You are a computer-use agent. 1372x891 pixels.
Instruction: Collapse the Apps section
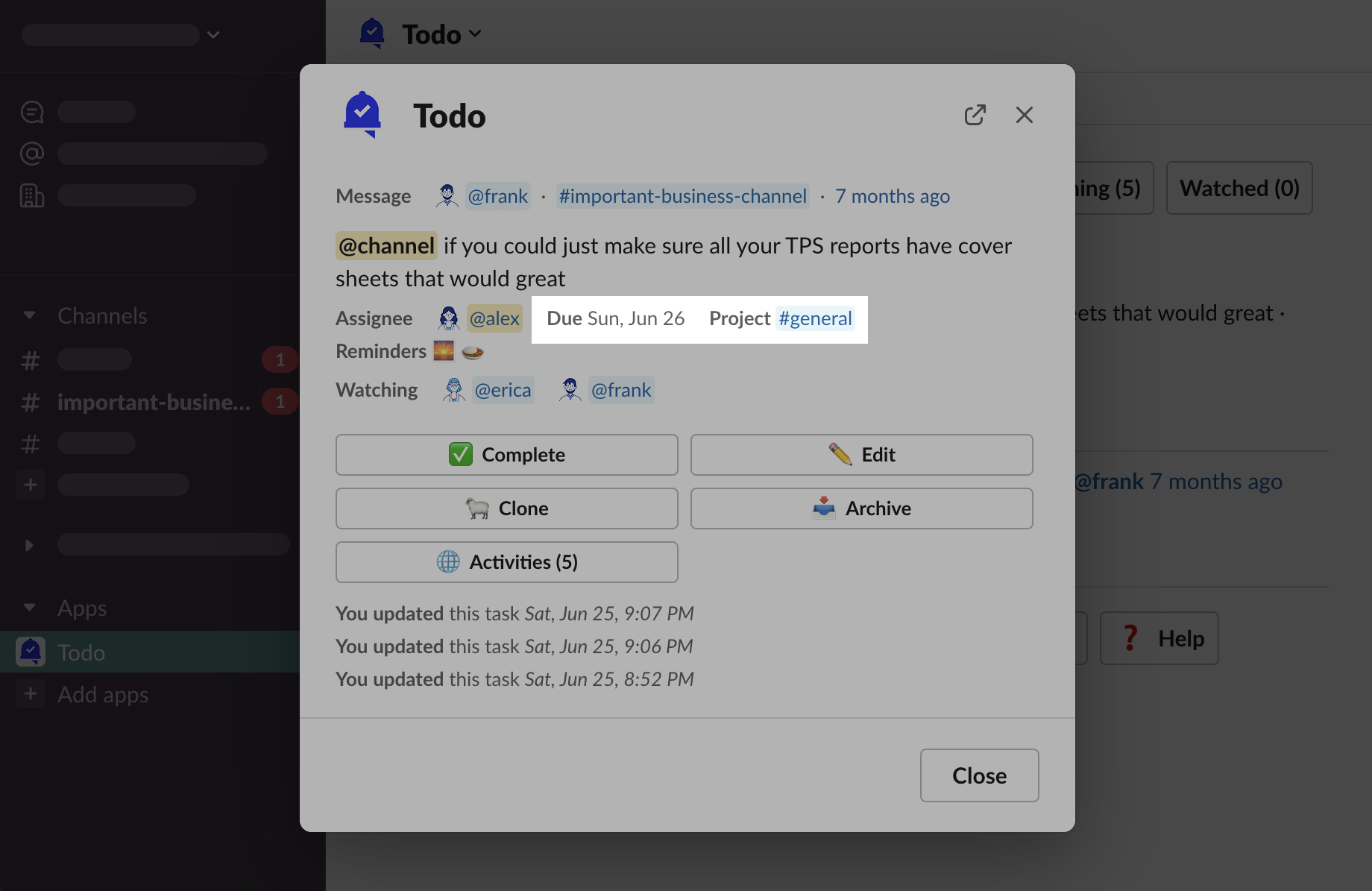coord(30,608)
